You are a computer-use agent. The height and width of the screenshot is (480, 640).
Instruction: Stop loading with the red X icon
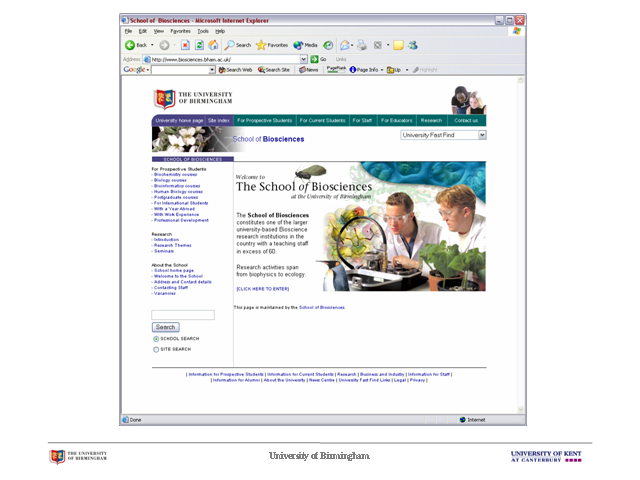point(185,45)
